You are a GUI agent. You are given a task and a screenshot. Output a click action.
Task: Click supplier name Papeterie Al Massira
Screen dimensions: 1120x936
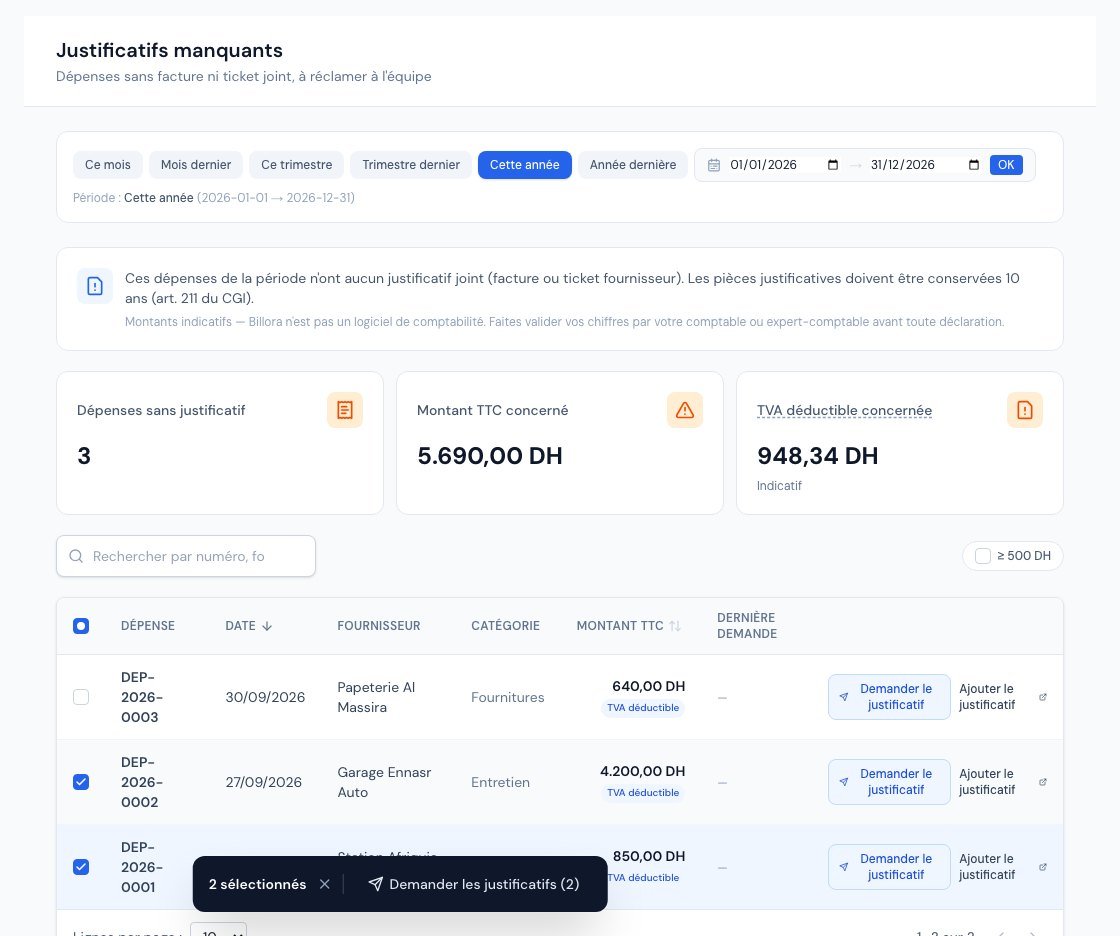pyautogui.click(x=376, y=697)
